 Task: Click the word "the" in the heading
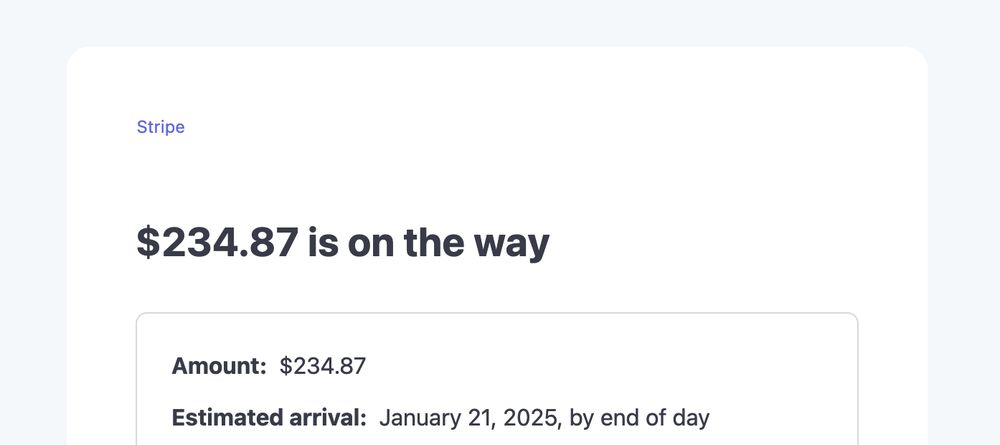(x=434, y=242)
